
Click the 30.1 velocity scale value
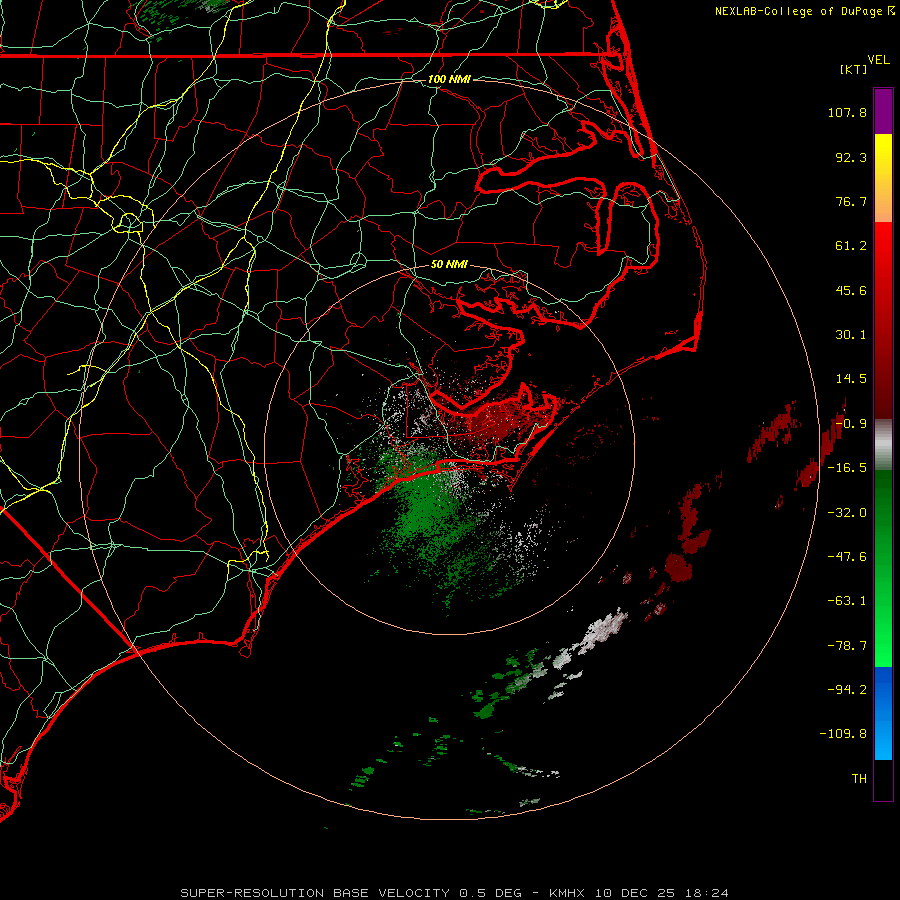coord(851,335)
